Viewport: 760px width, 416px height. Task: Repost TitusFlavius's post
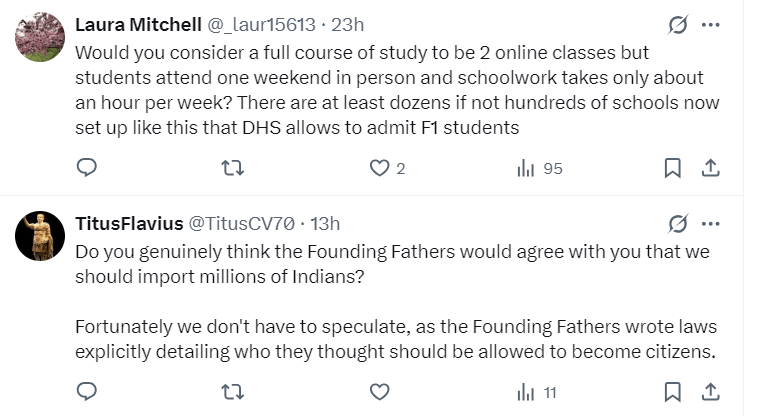[x=233, y=391]
